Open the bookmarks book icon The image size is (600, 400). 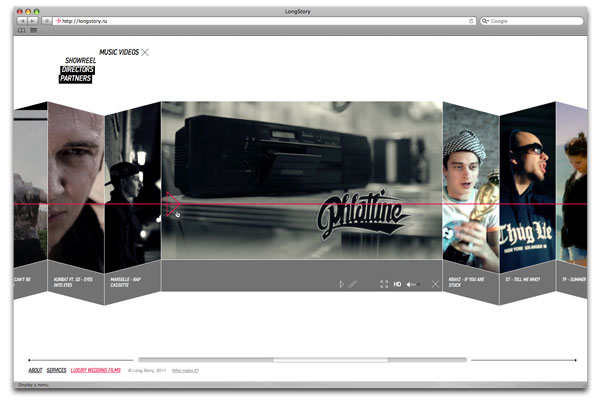pyautogui.click(x=22, y=30)
